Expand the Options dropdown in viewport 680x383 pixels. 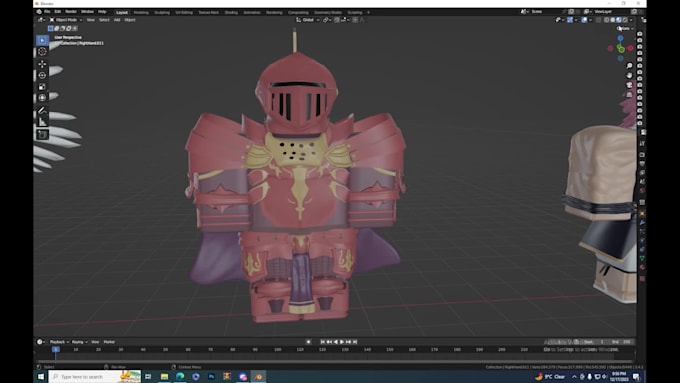[x=625, y=29]
